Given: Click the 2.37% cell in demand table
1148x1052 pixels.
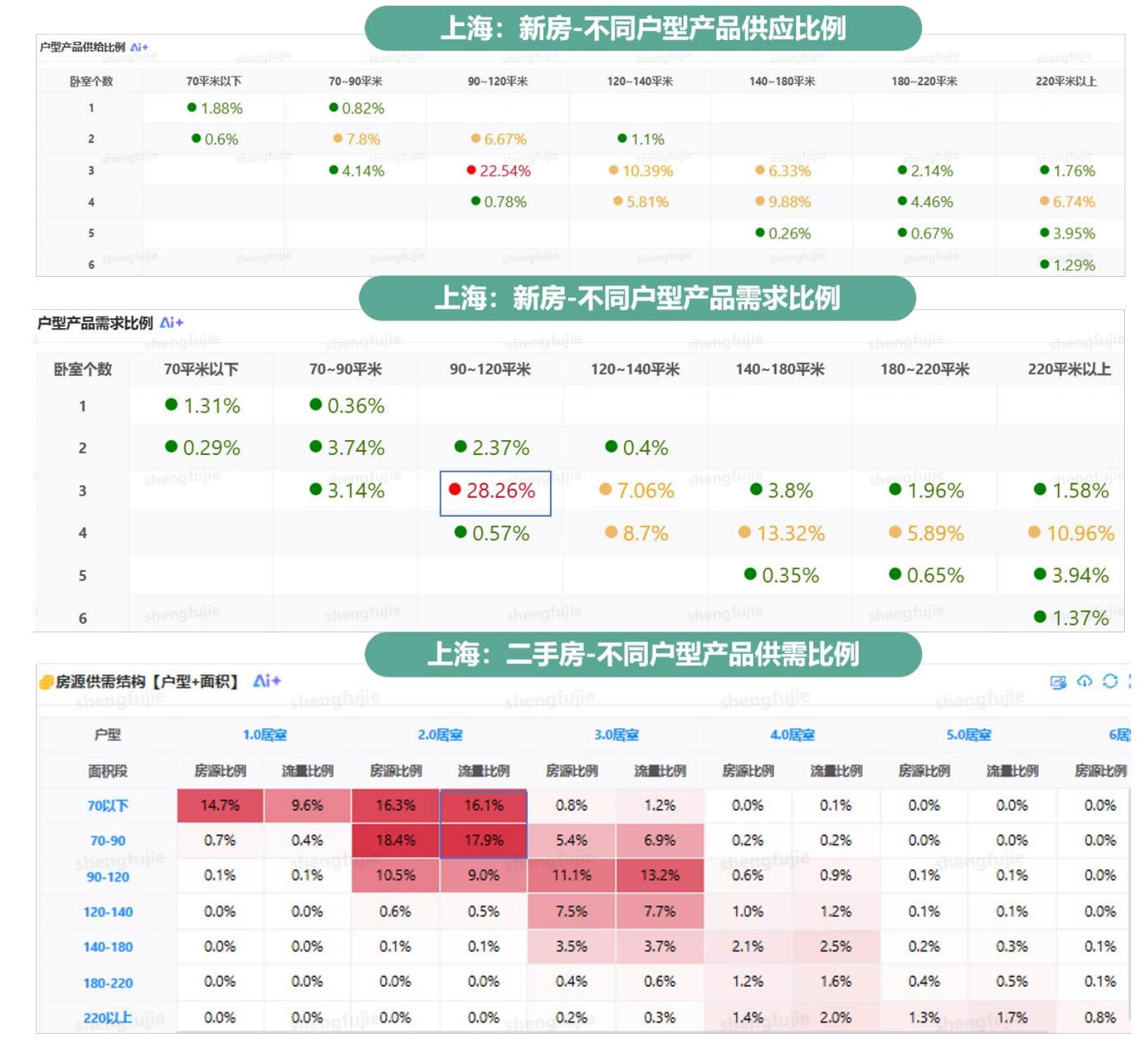Looking at the screenshot, I should [x=492, y=448].
